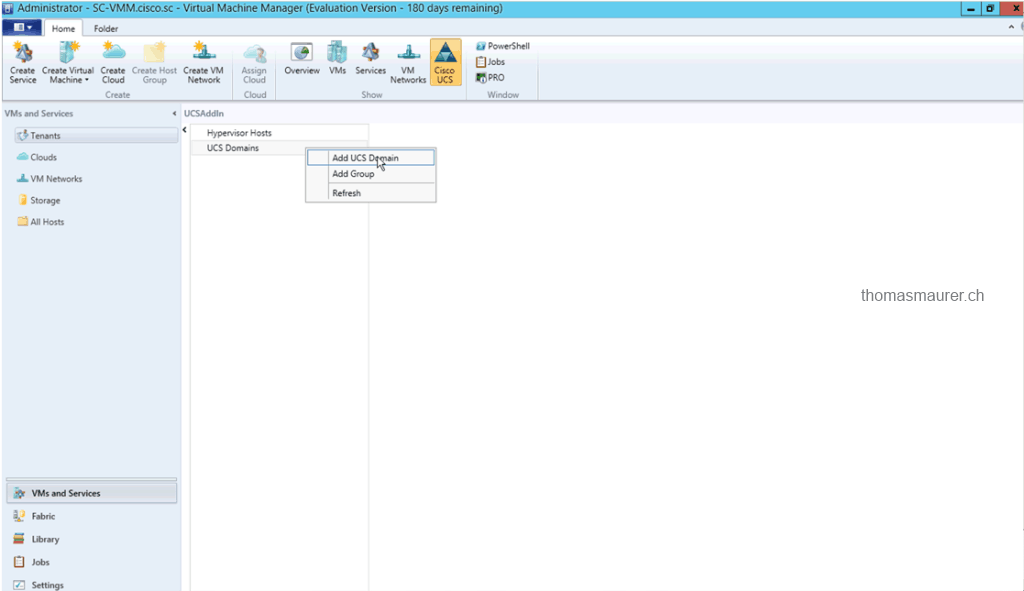Open the PowerShell window
This screenshot has height=591, width=1024.
502,46
